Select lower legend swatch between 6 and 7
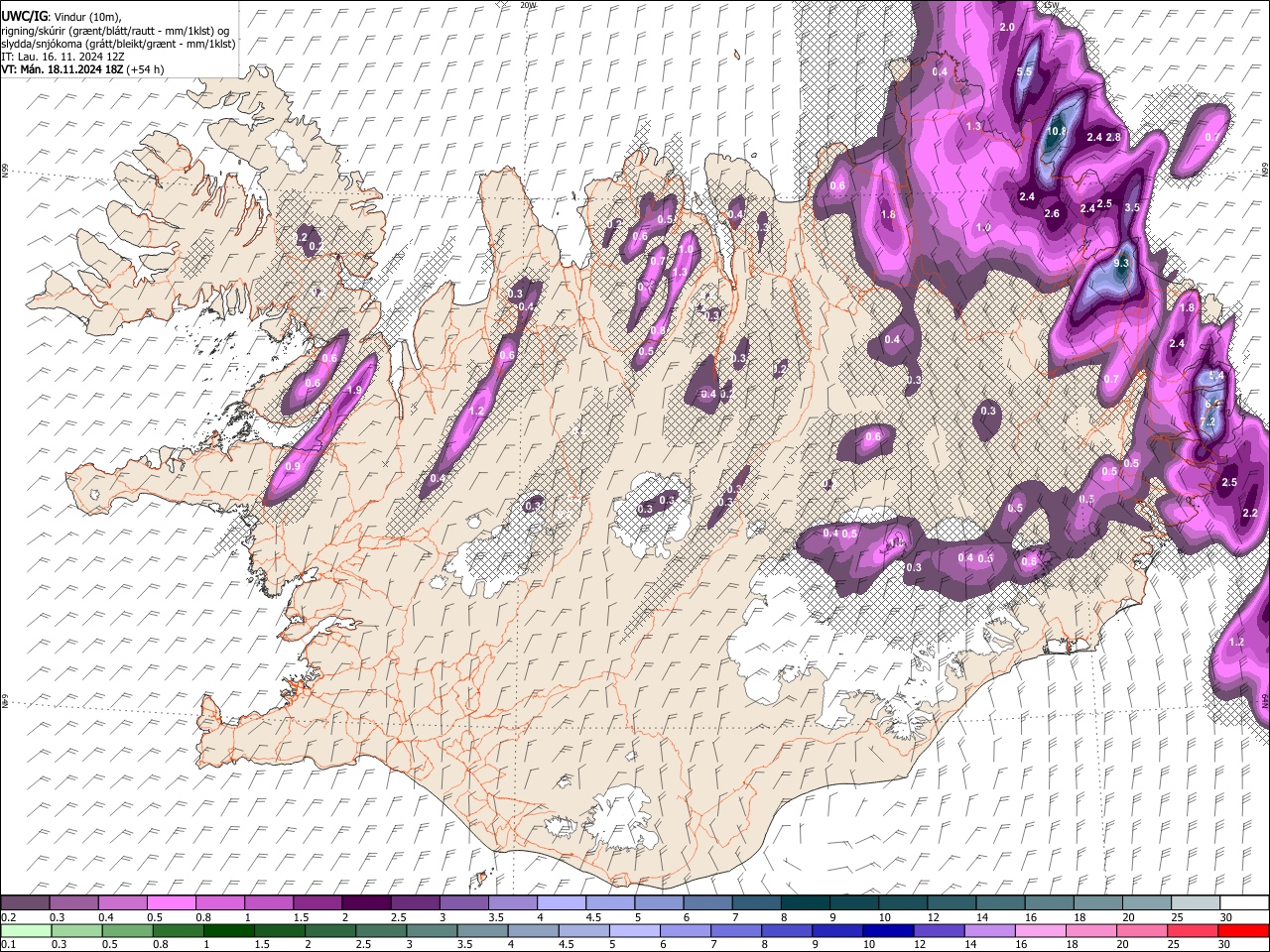 point(686,930)
